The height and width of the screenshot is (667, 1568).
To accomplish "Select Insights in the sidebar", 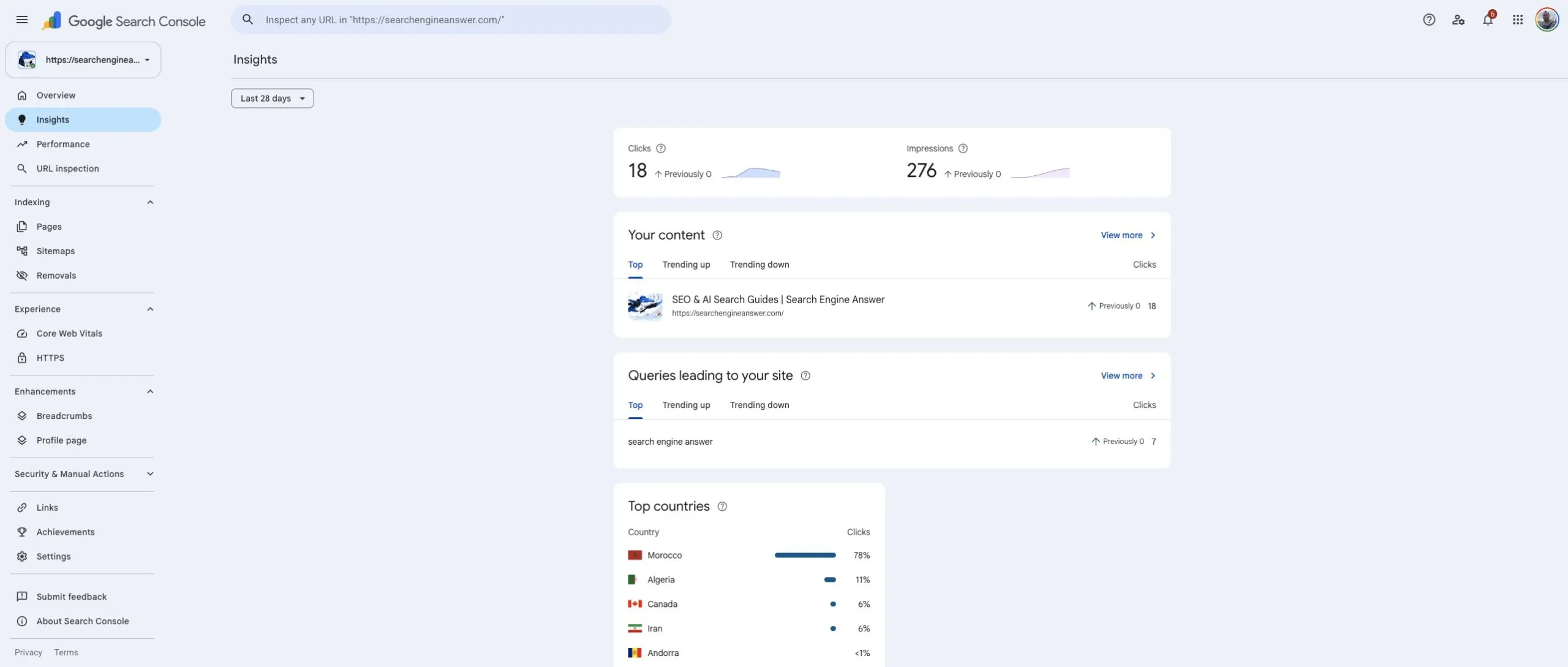I will tap(83, 119).
